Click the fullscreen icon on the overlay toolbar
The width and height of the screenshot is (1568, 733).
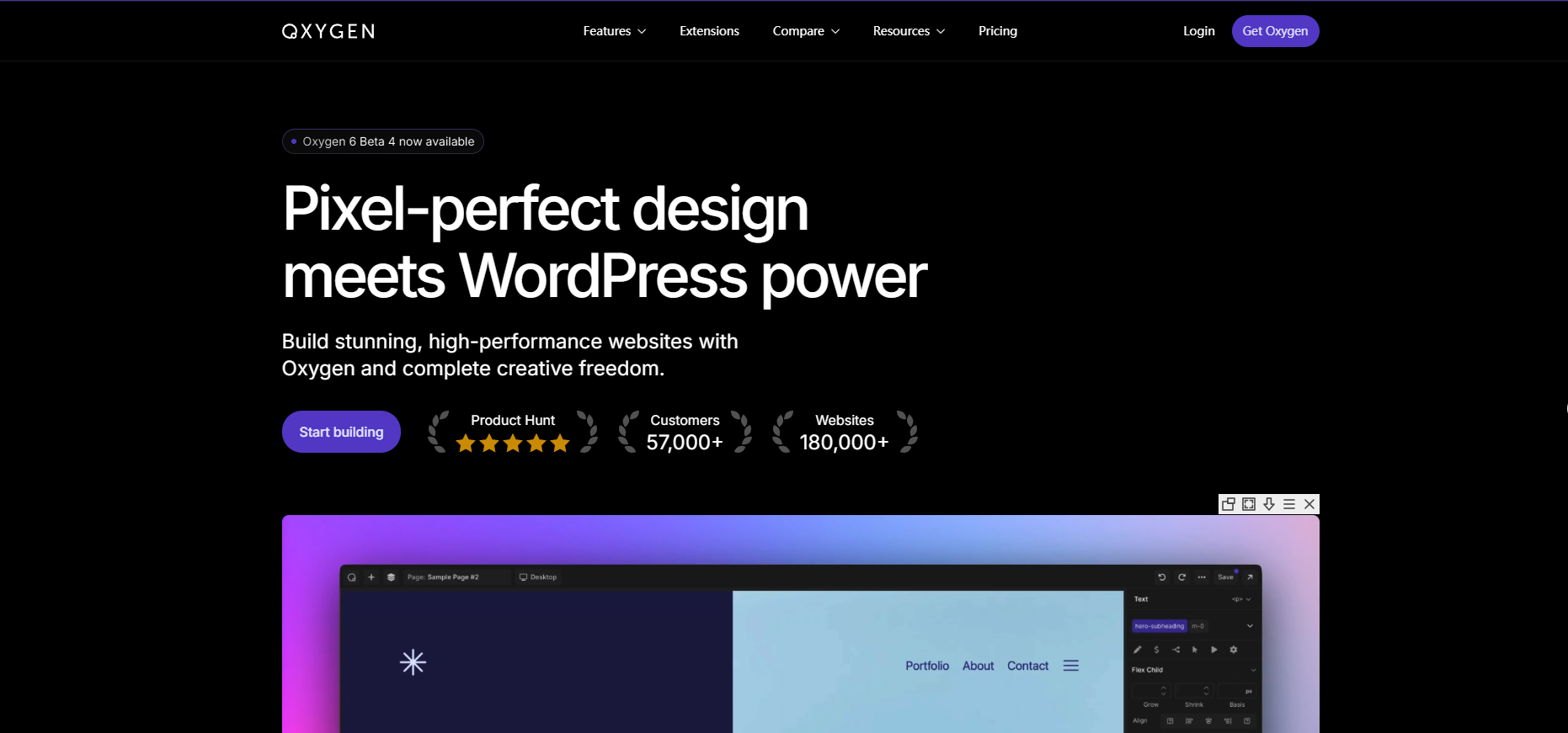coord(1249,504)
